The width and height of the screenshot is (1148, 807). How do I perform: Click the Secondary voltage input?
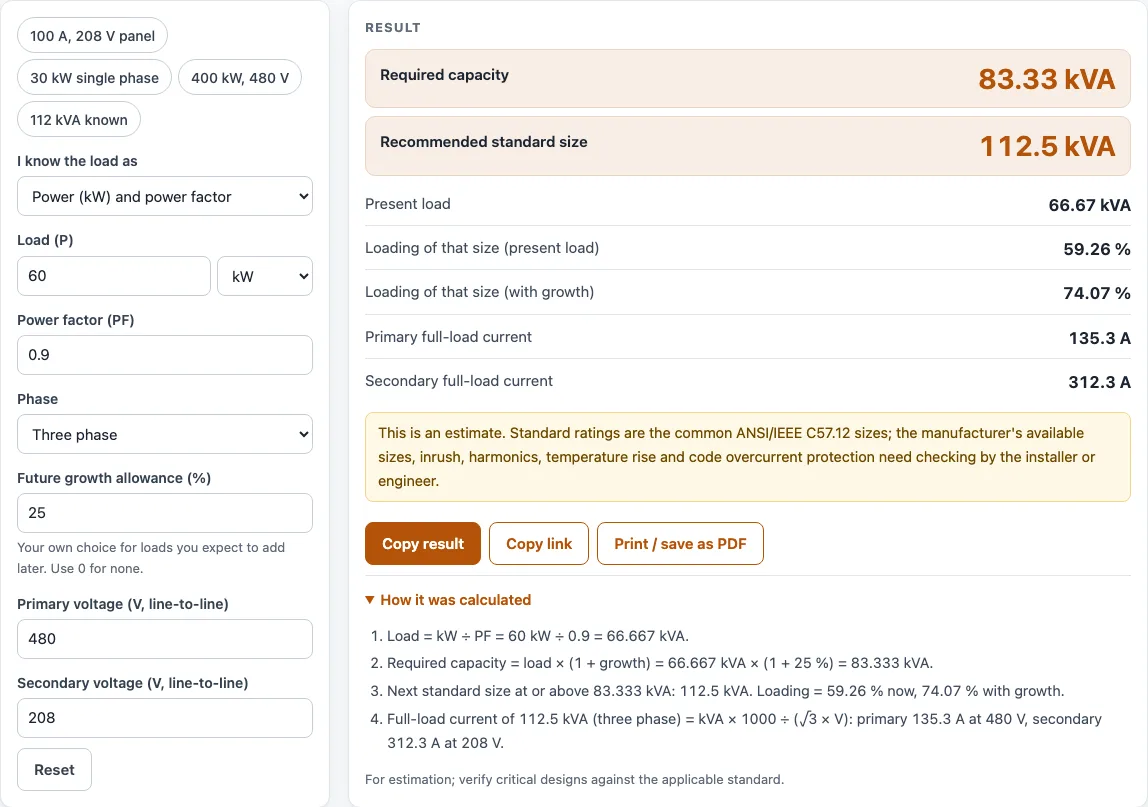click(165, 718)
